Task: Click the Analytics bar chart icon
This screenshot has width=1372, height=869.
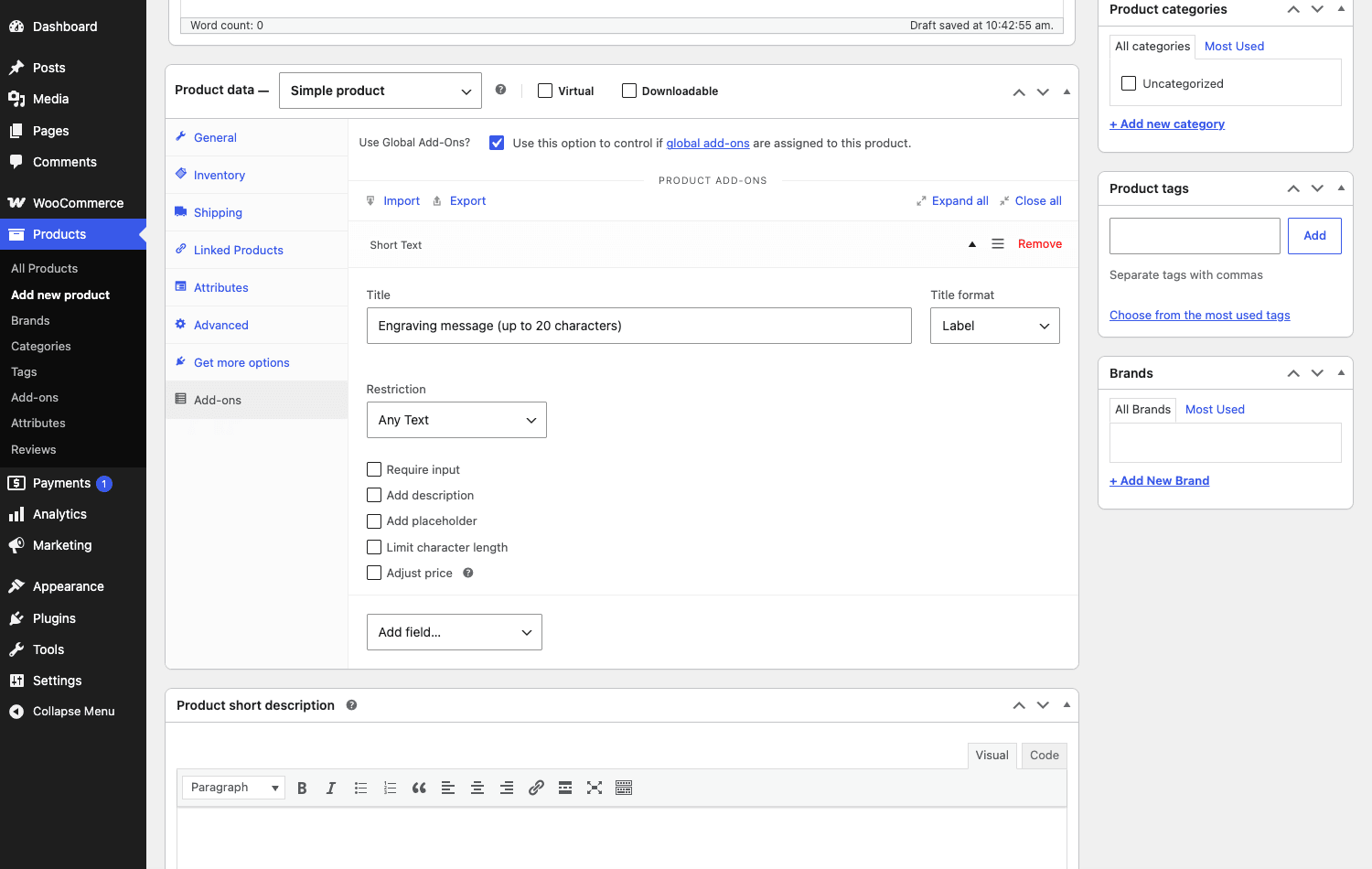Action: [x=16, y=514]
